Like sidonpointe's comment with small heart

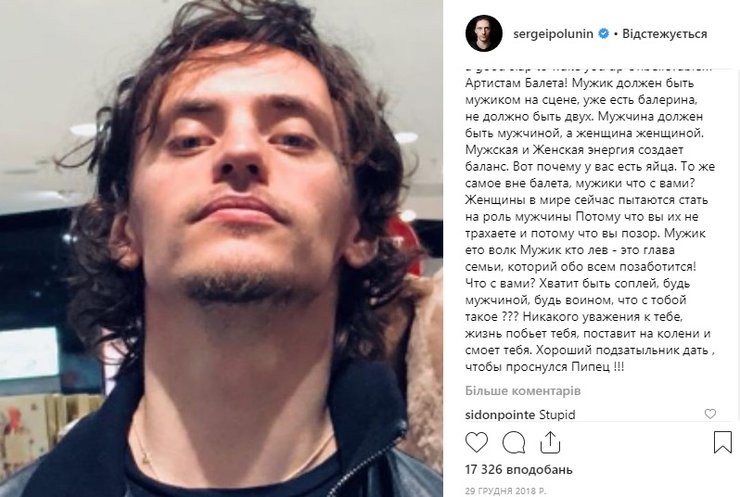710,414
